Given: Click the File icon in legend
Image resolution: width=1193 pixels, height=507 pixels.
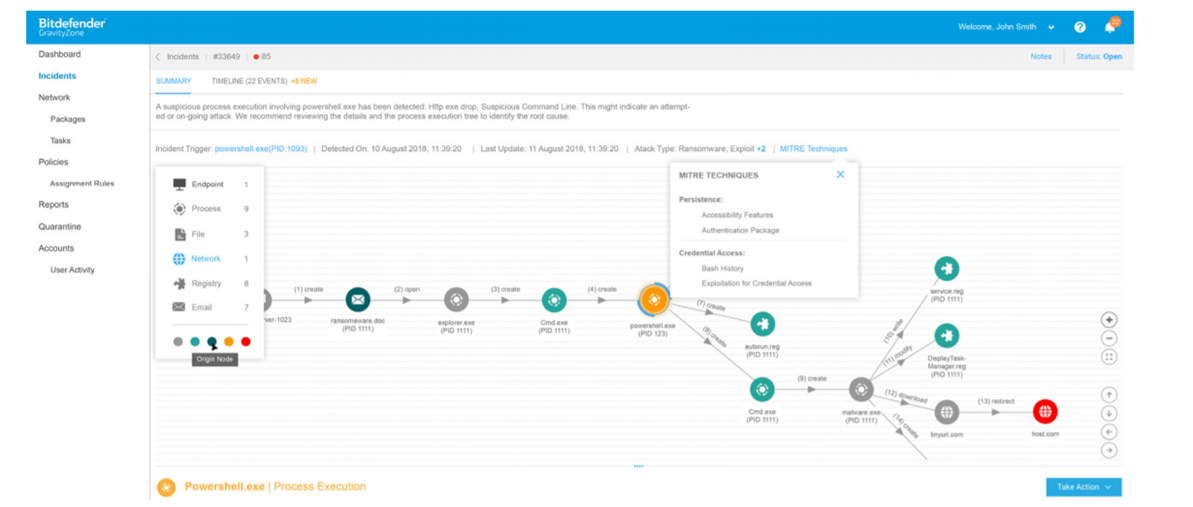Looking at the screenshot, I should tap(179, 234).
